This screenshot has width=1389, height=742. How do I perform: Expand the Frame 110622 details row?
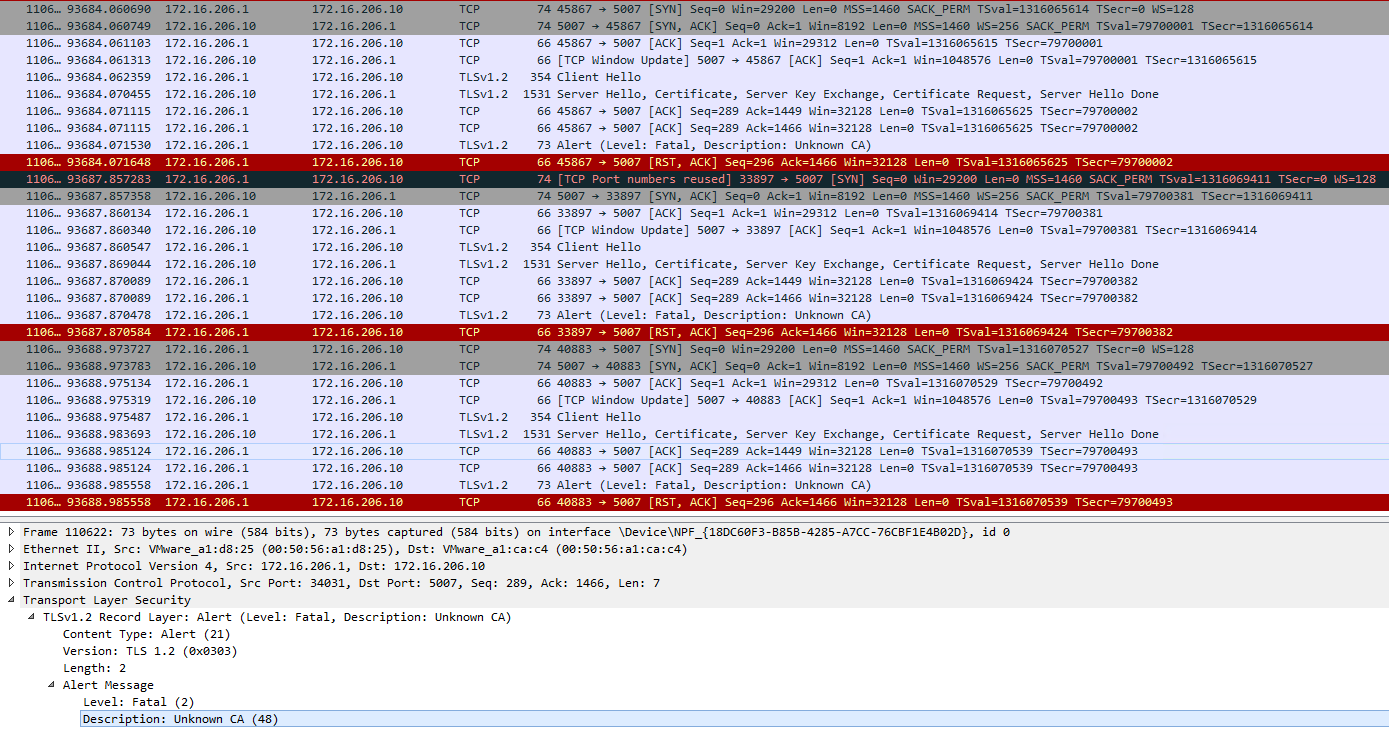click(x=12, y=532)
